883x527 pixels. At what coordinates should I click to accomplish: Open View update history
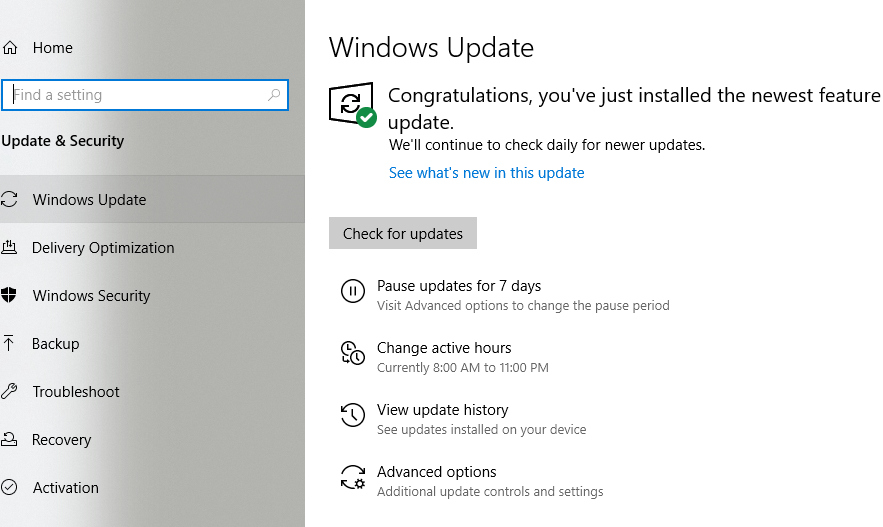pyautogui.click(x=443, y=410)
